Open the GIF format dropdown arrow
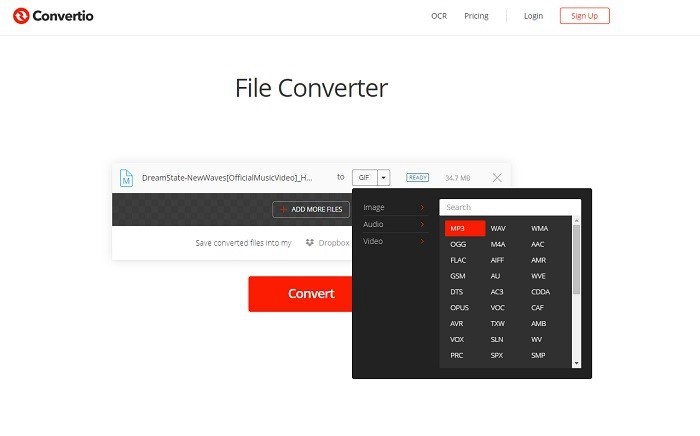The width and height of the screenshot is (700, 436). click(x=383, y=177)
